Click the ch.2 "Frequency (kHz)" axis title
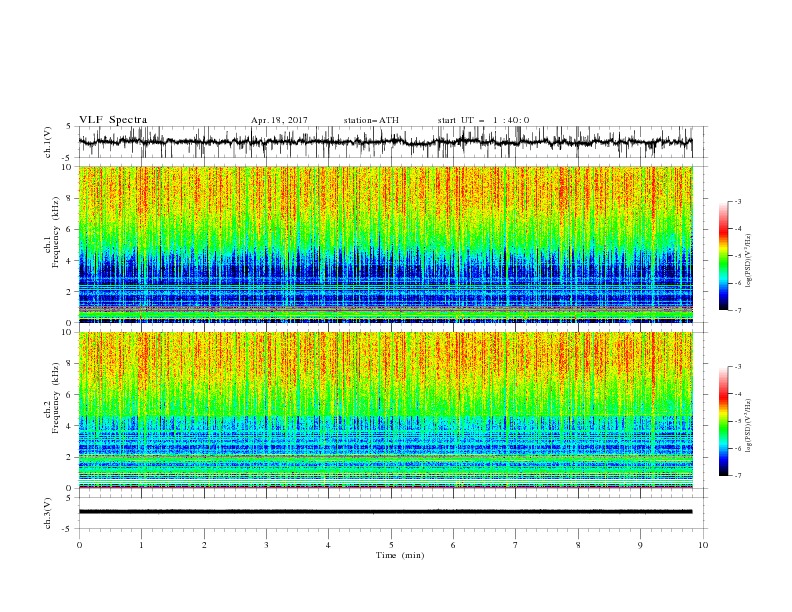This screenshot has height=612, width=792. 56,398
